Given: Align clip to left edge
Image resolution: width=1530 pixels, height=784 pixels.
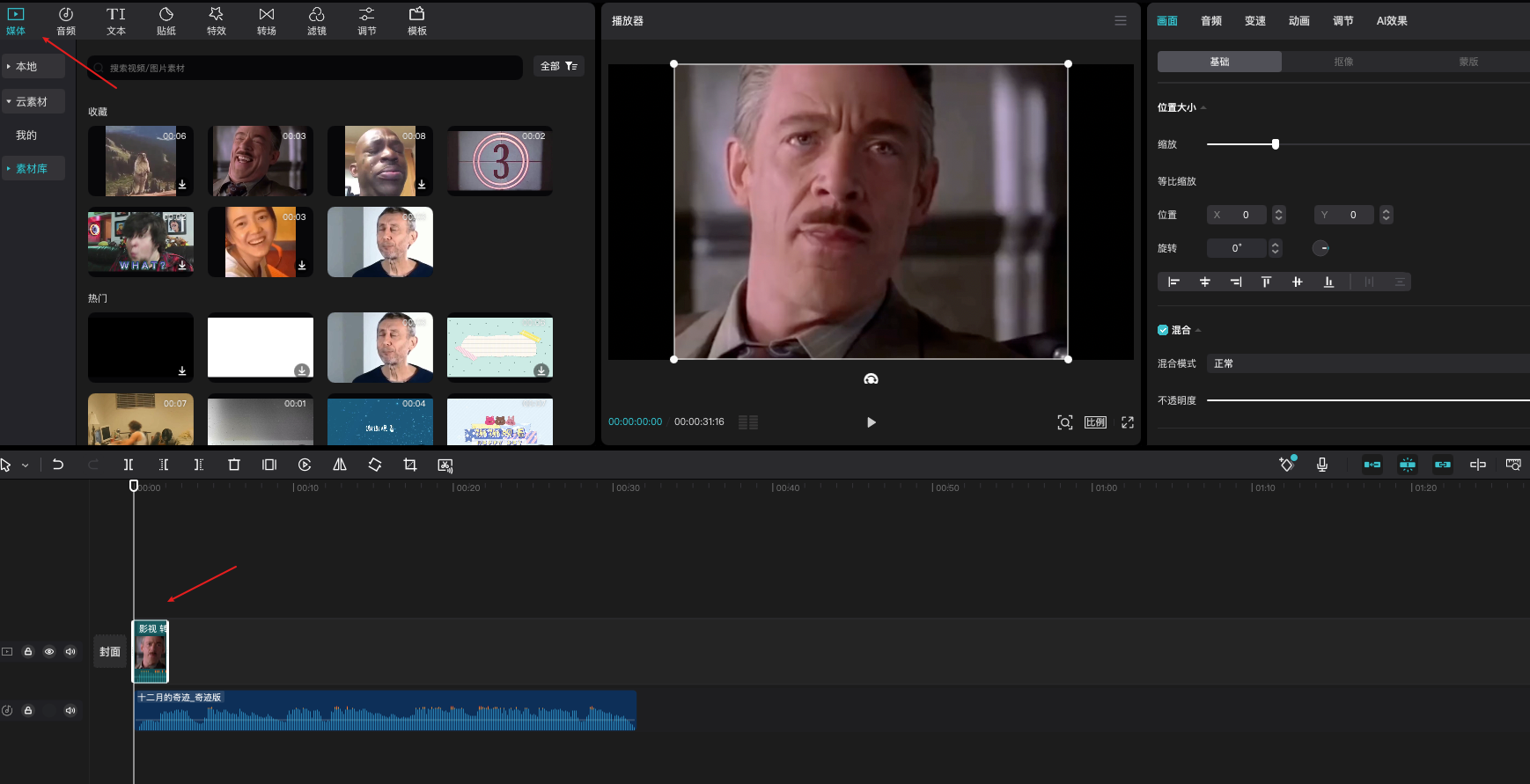Looking at the screenshot, I should coord(1173,282).
